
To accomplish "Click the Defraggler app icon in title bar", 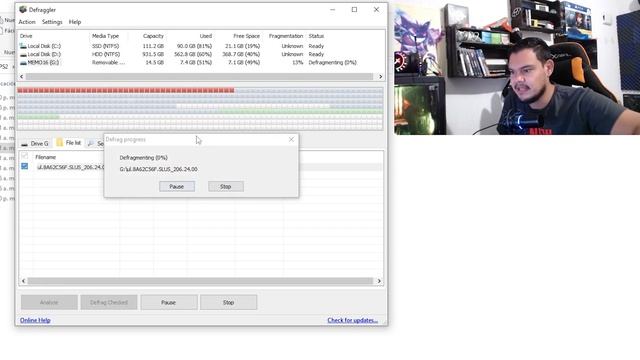I will pos(23,9).
